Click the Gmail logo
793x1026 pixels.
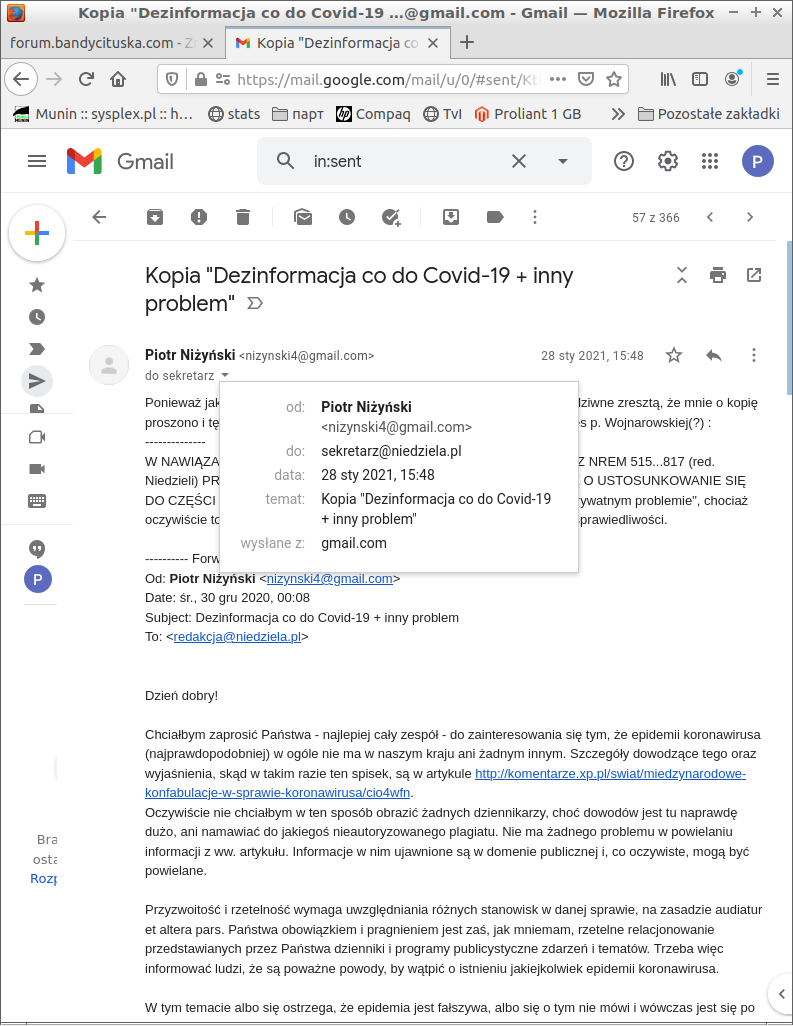[120, 161]
